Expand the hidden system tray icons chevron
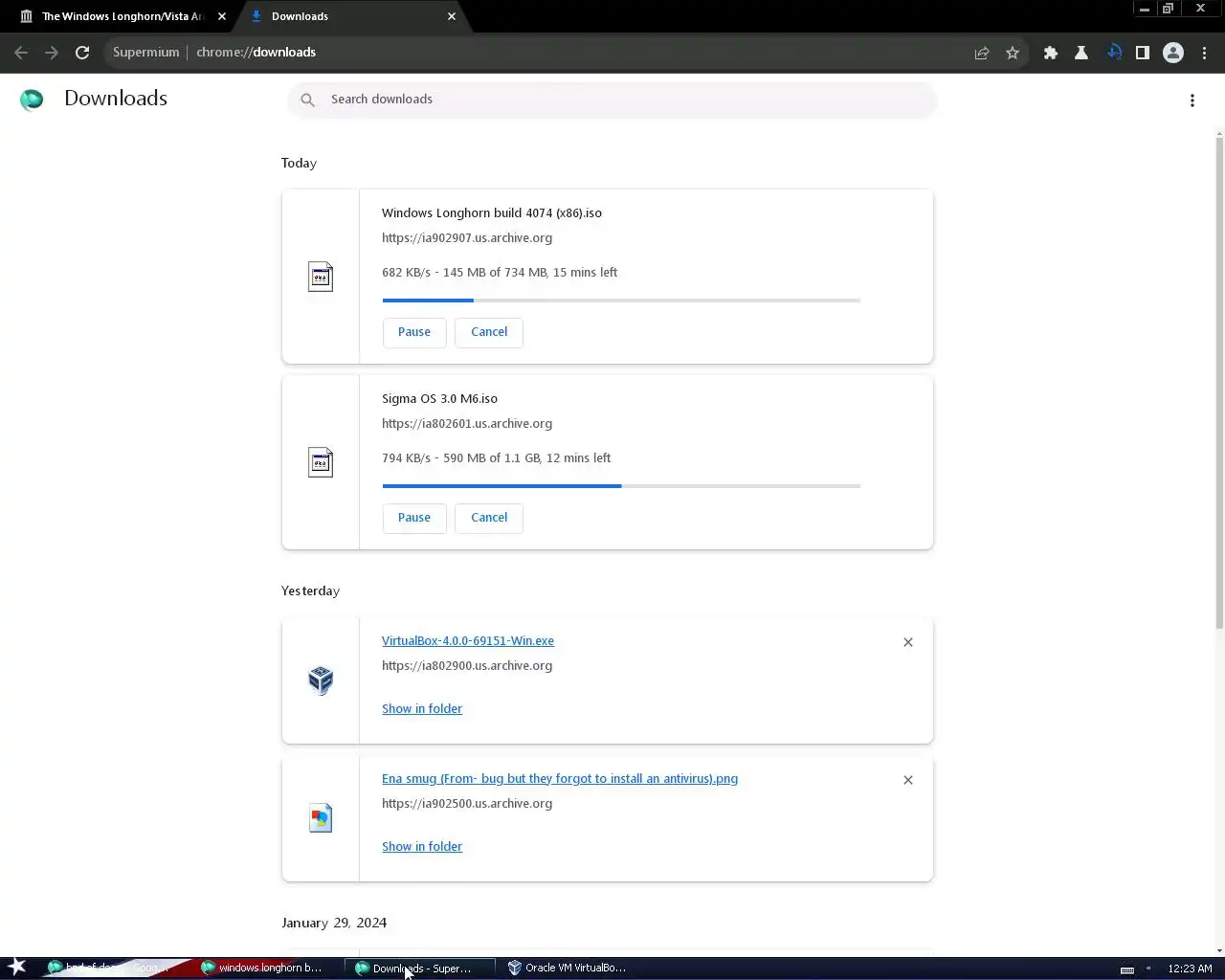The height and width of the screenshot is (980, 1225). coord(1148,969)
